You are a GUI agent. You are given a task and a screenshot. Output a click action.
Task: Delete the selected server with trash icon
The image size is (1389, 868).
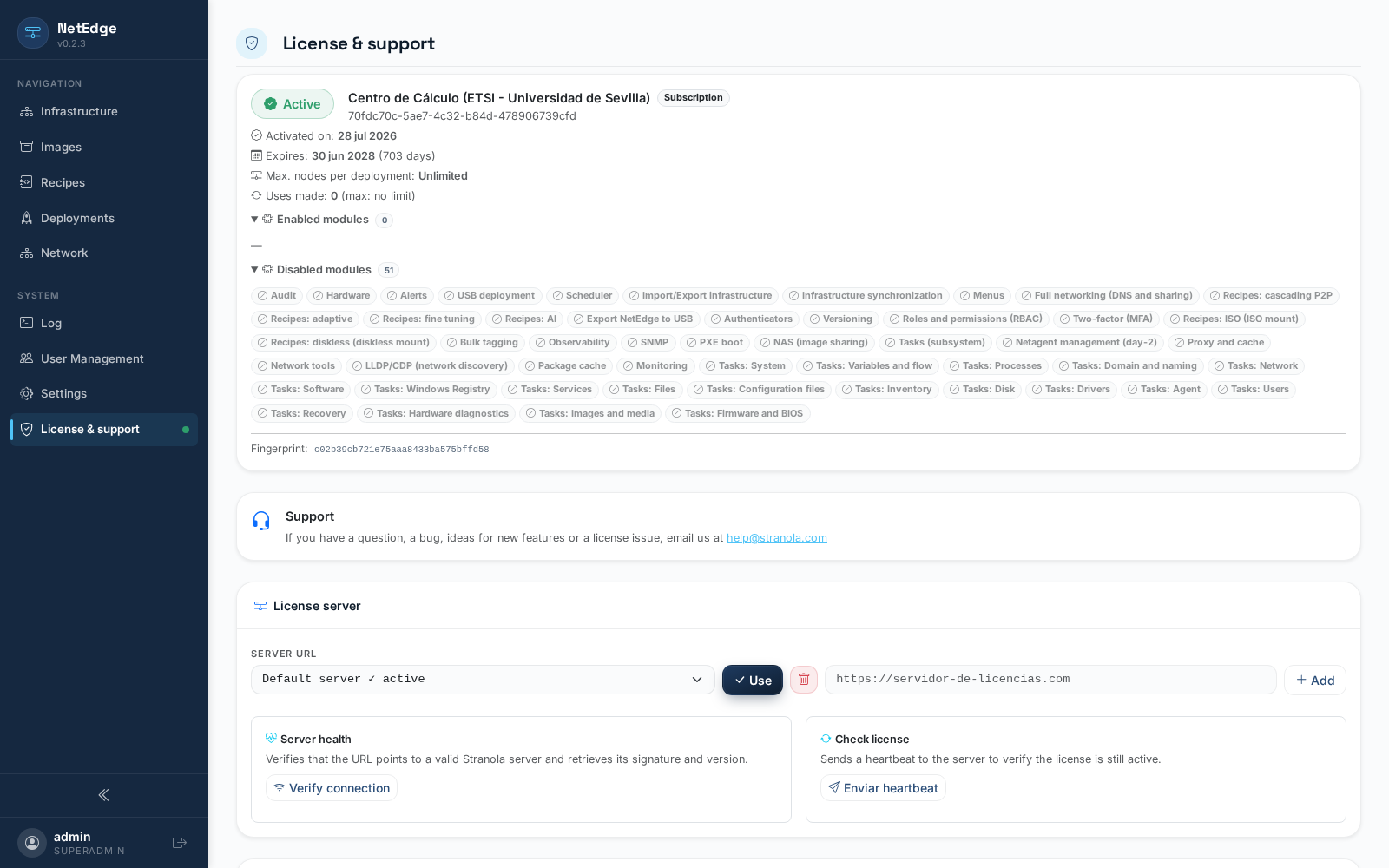pyautogui.click(x=804, y=680)
